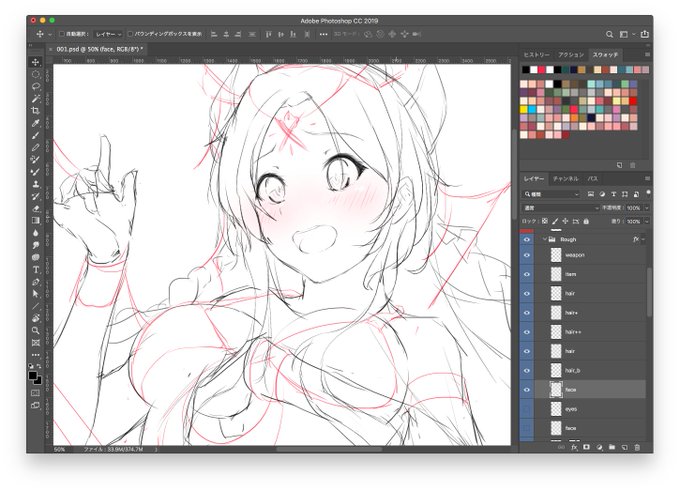Lock all with the padlock icon
Screen dimensions: 680x491
(x=586, y=221)
